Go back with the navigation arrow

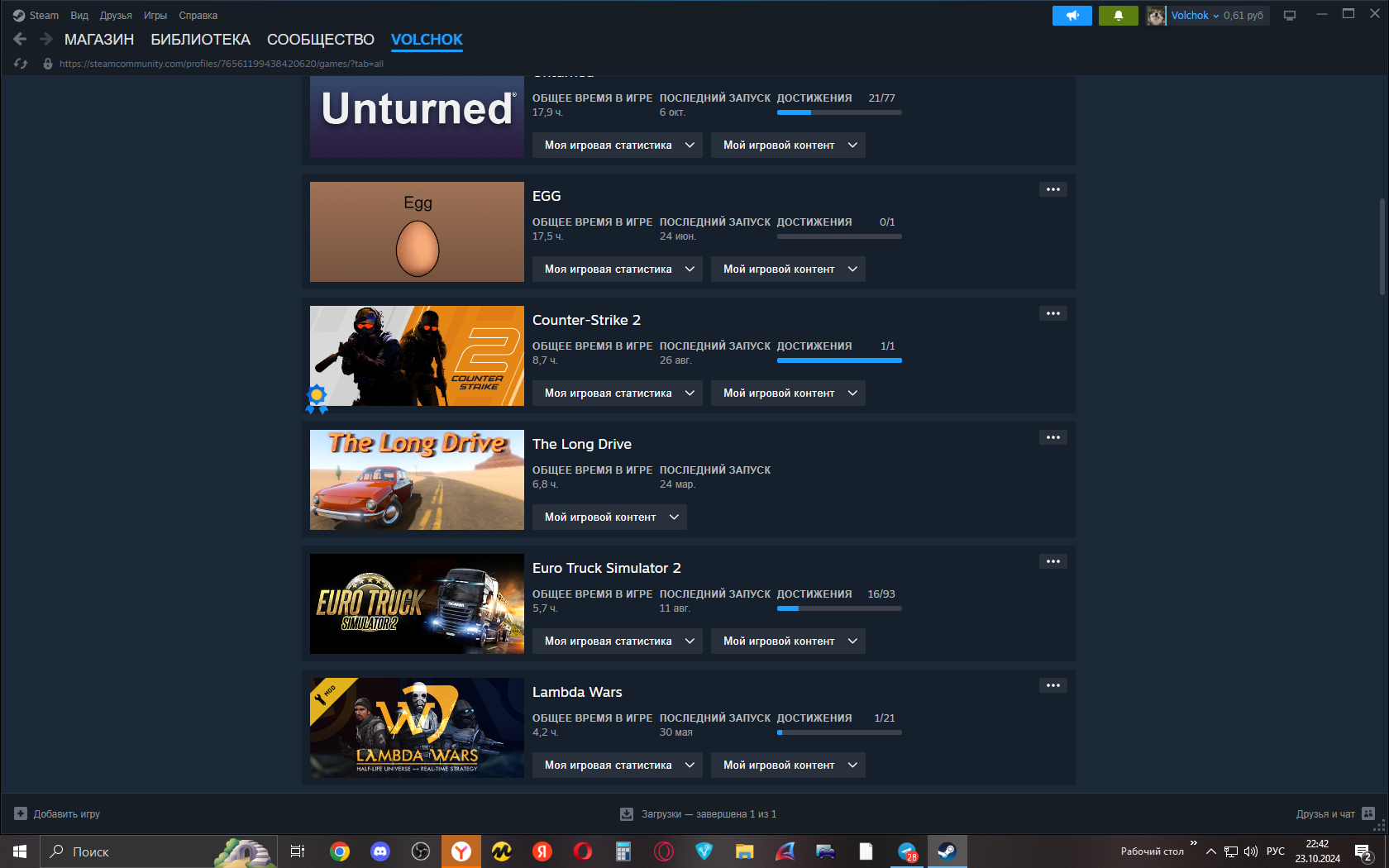pos(20,39)
